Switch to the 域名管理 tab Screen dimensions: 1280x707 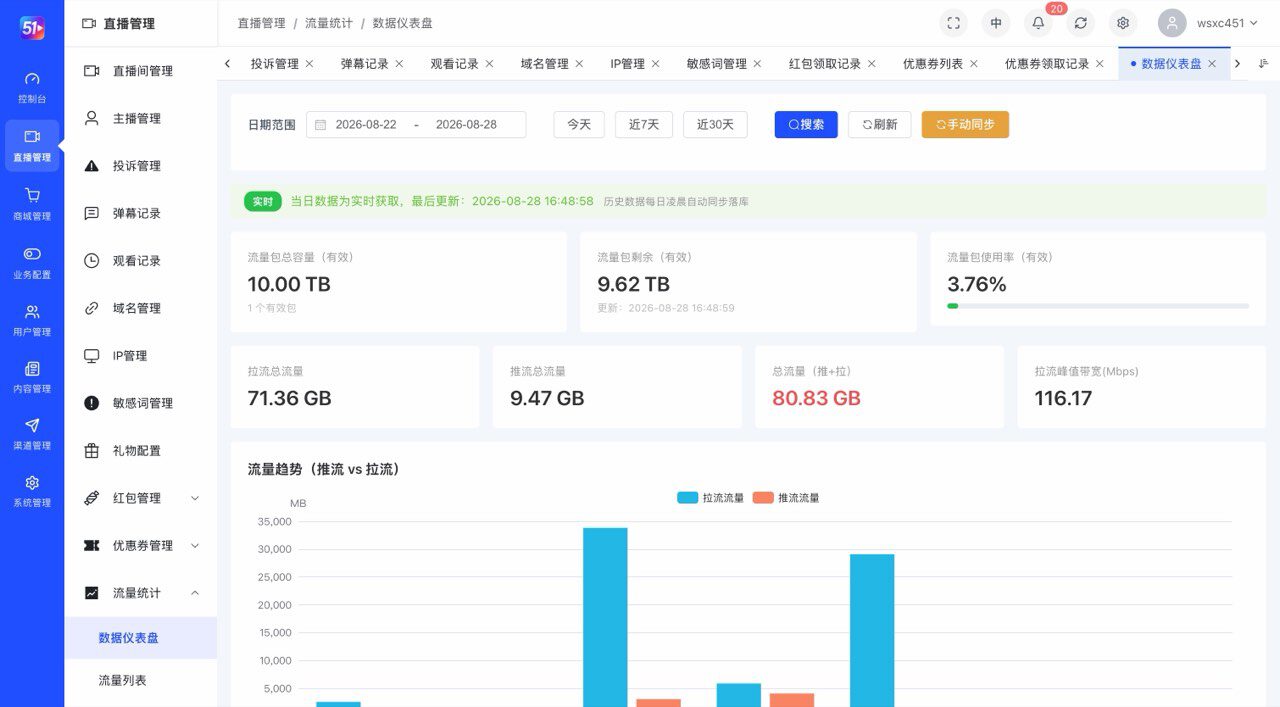[x=545, y=64]
